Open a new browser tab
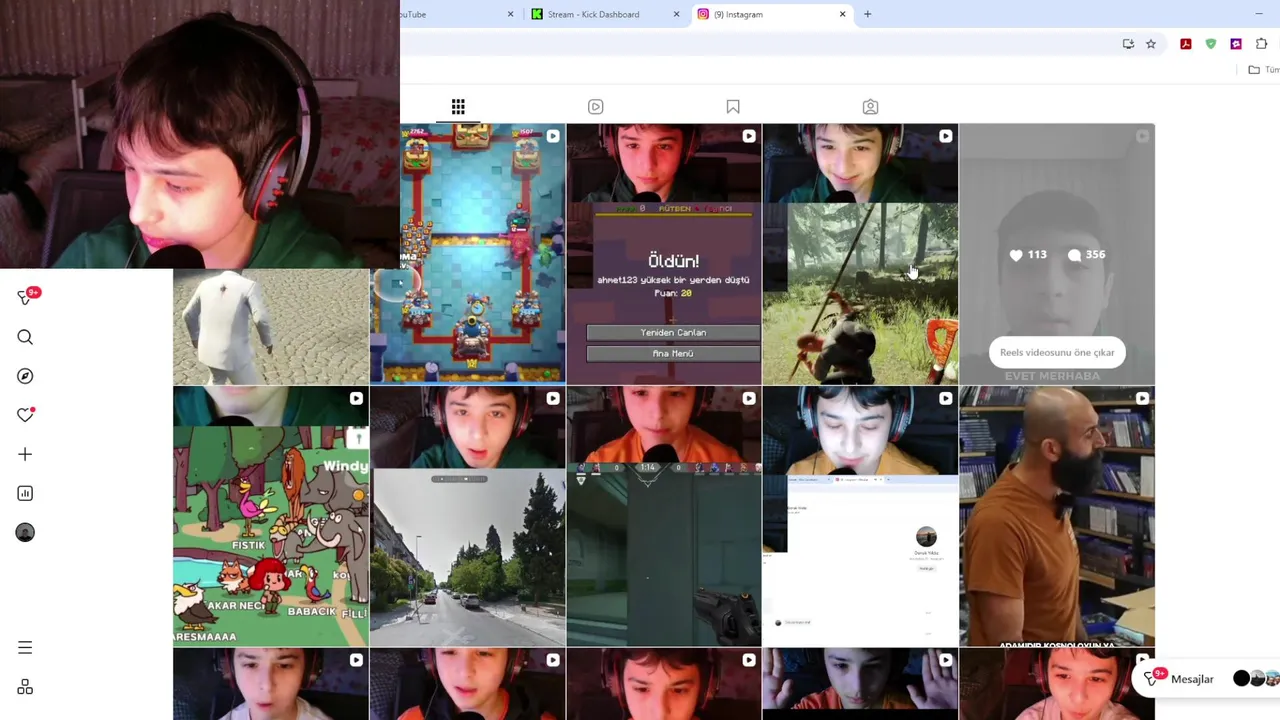Image resolution: width=1280 pixels, height=720 pixels. point(867,14)
